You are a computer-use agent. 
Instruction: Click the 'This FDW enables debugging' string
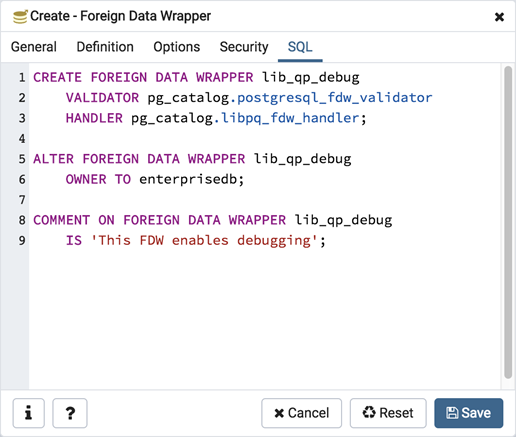tap(204, 241)
